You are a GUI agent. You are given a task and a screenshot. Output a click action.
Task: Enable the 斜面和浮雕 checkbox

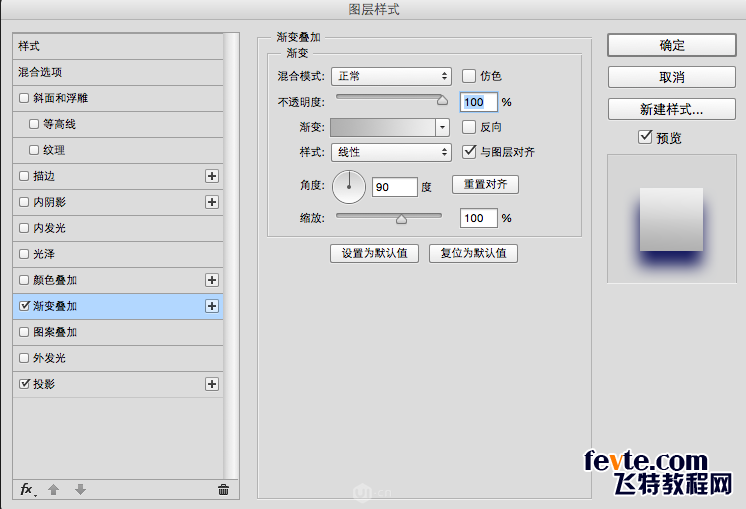[24, 98]
